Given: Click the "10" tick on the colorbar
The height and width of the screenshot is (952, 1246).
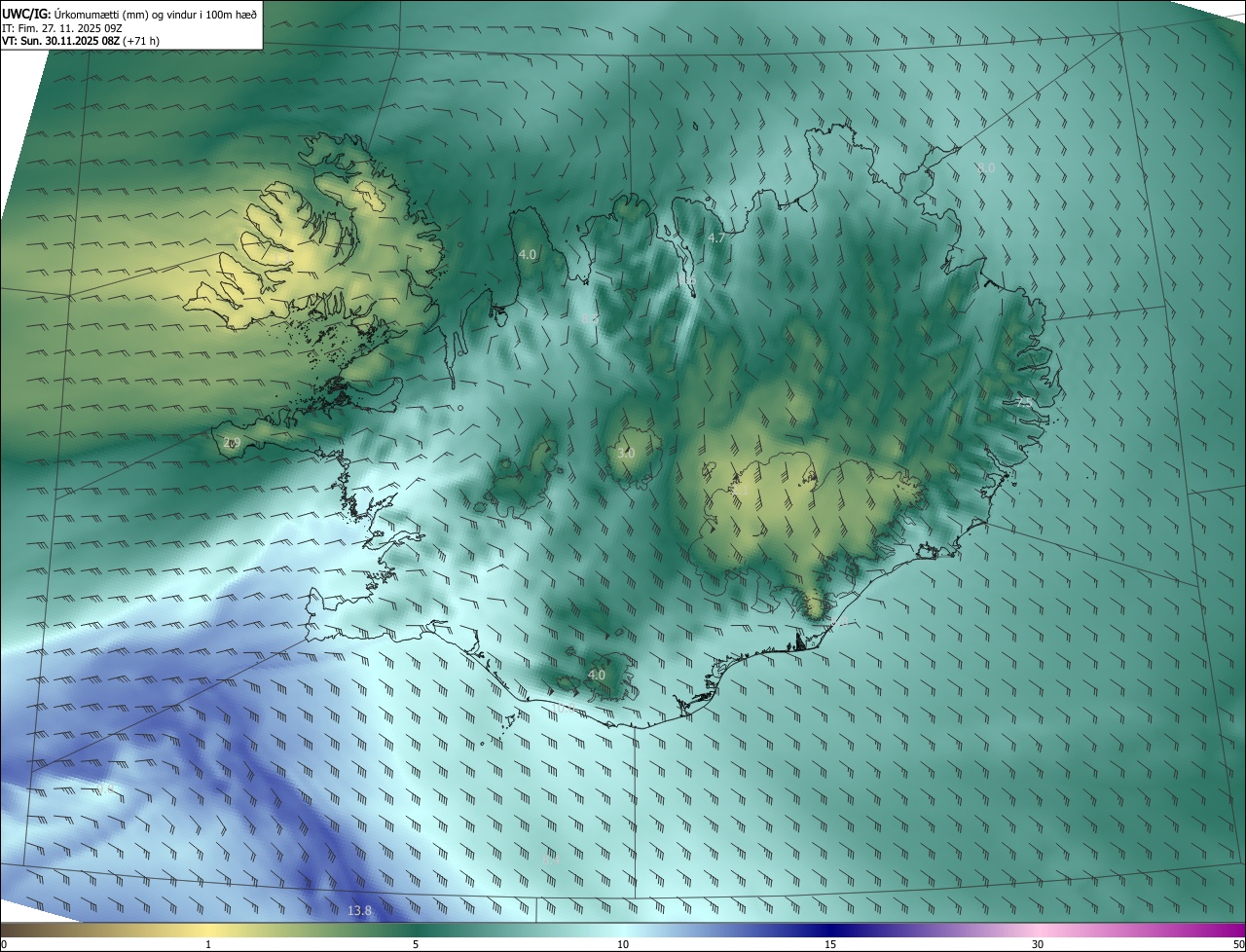Looking at the screenshot, I should tap(623, 944).
